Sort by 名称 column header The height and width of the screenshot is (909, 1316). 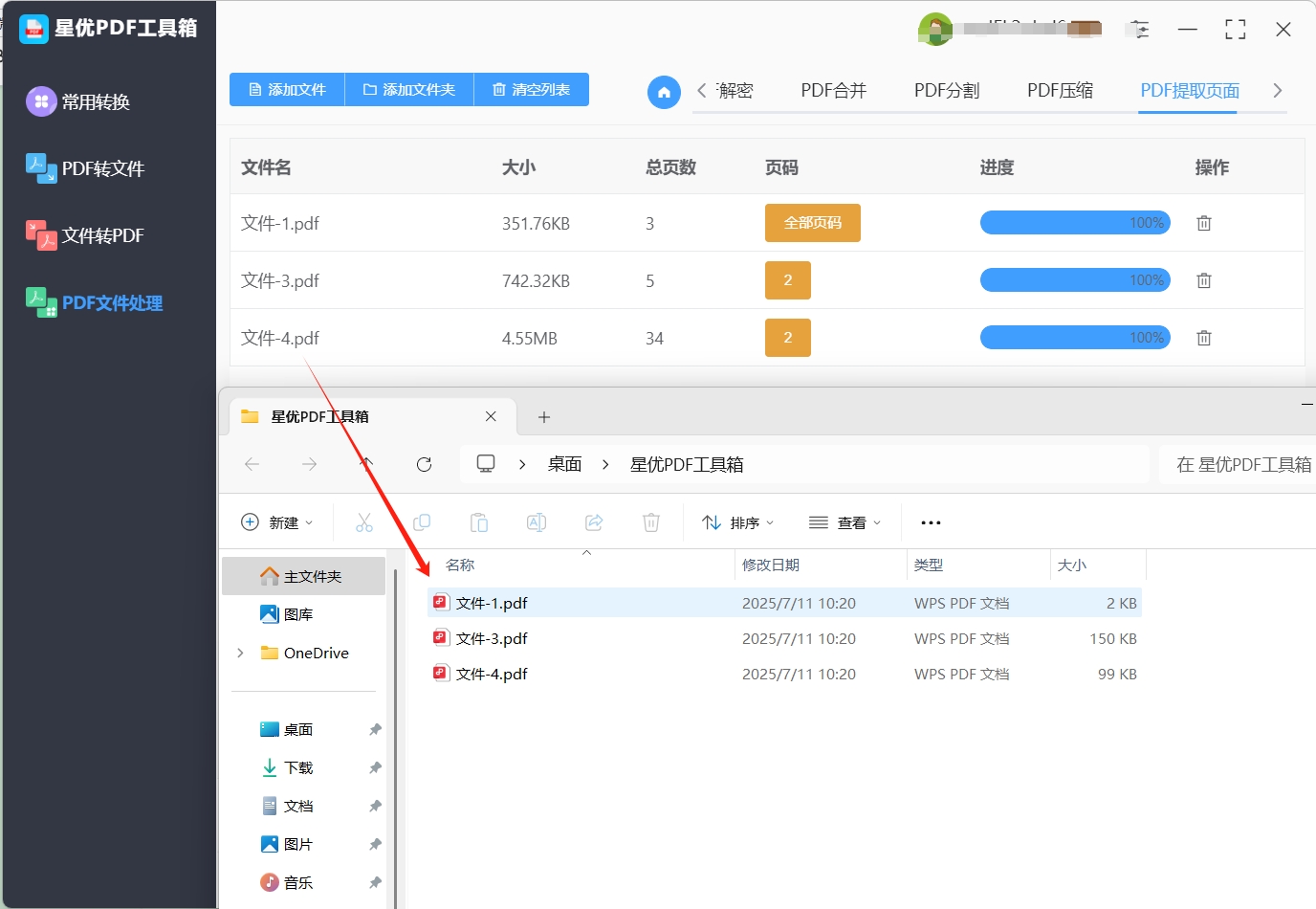pyautogui.click(x=460, y=565)
